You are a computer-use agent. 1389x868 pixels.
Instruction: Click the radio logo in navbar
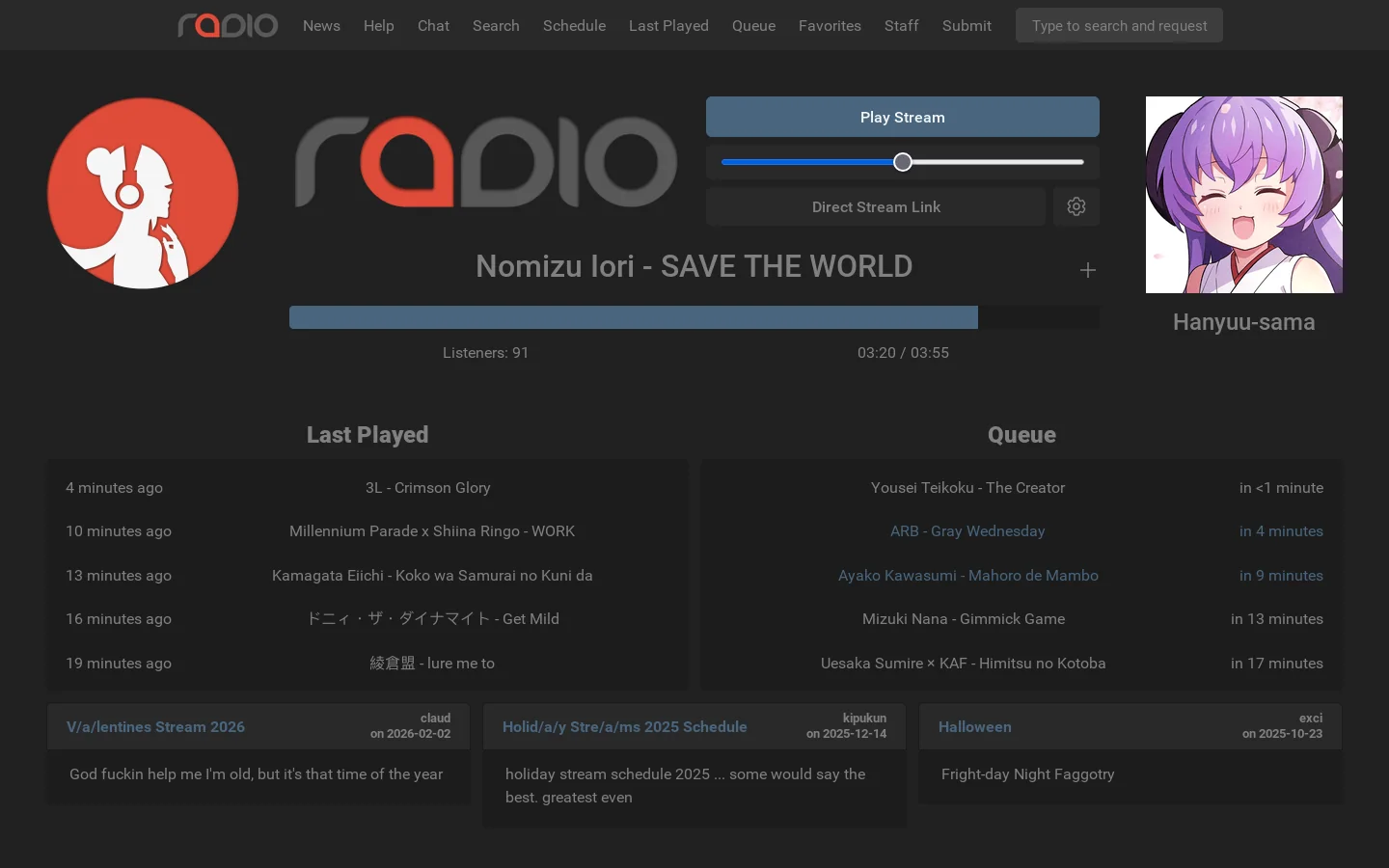[228, 25]
